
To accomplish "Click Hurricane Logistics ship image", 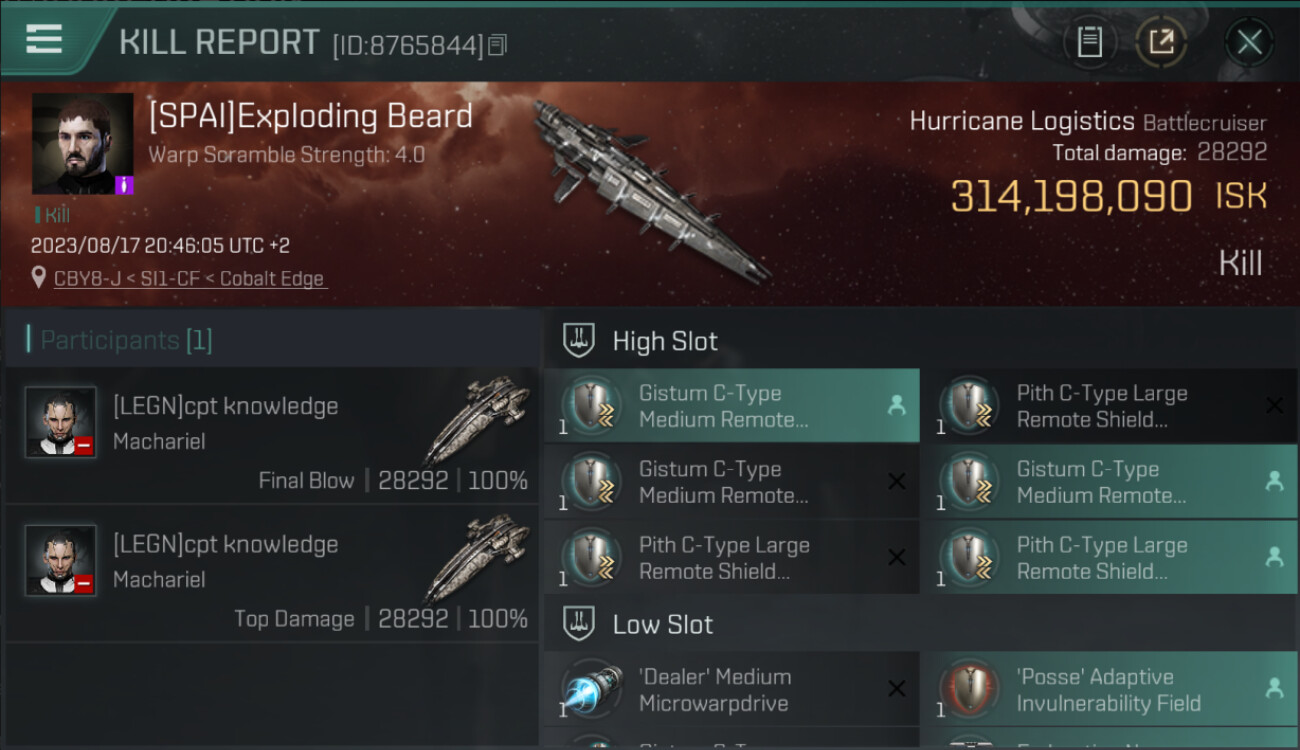I will [652, 189].
